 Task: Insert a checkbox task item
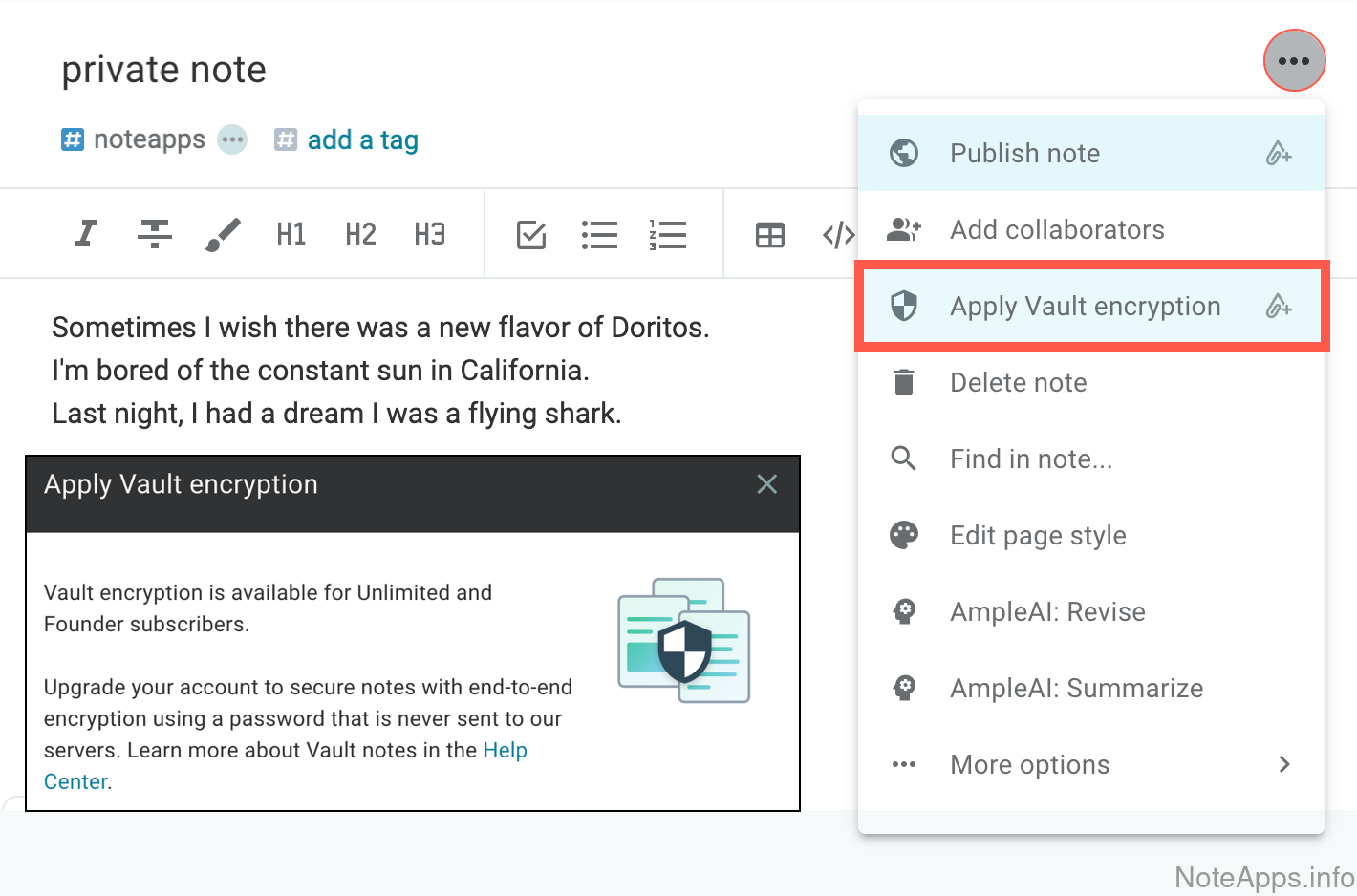(x=531, y=234)
